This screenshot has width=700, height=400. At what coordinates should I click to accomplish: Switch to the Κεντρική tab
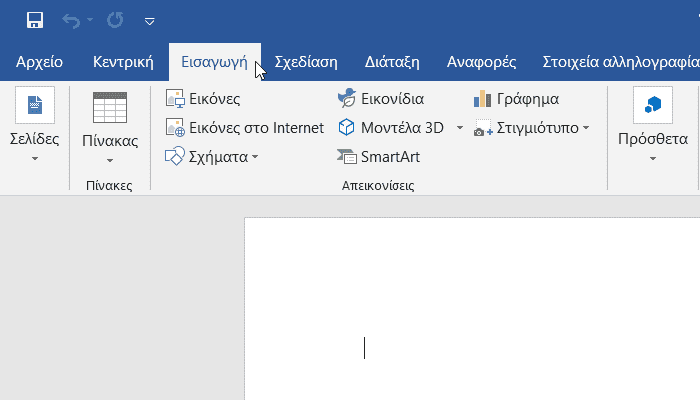[x=123, y=62]
